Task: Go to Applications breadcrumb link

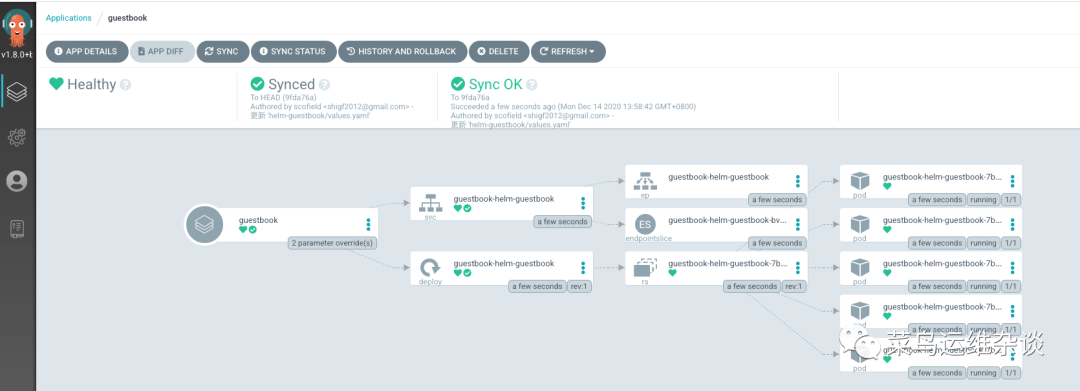Action: pos(68,18)
